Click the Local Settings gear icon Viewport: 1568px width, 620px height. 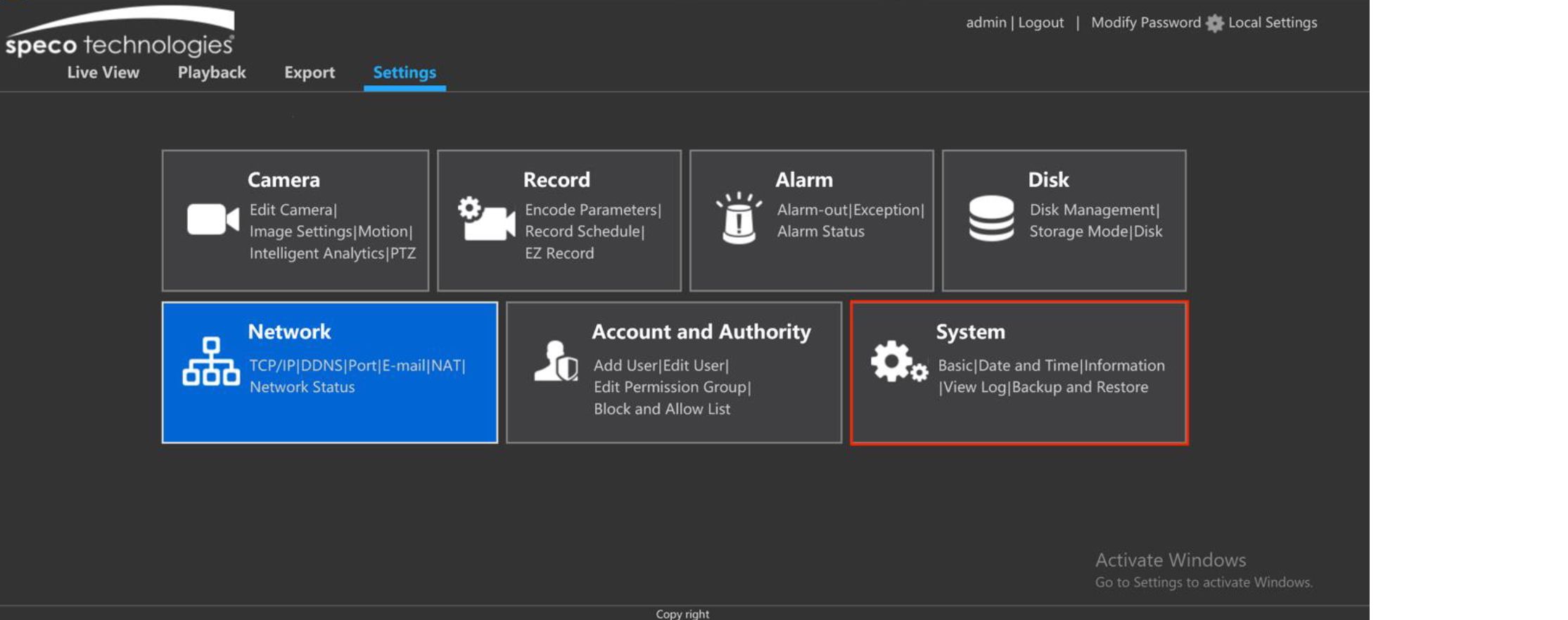pyautogui.click(x=1214, y=23)
